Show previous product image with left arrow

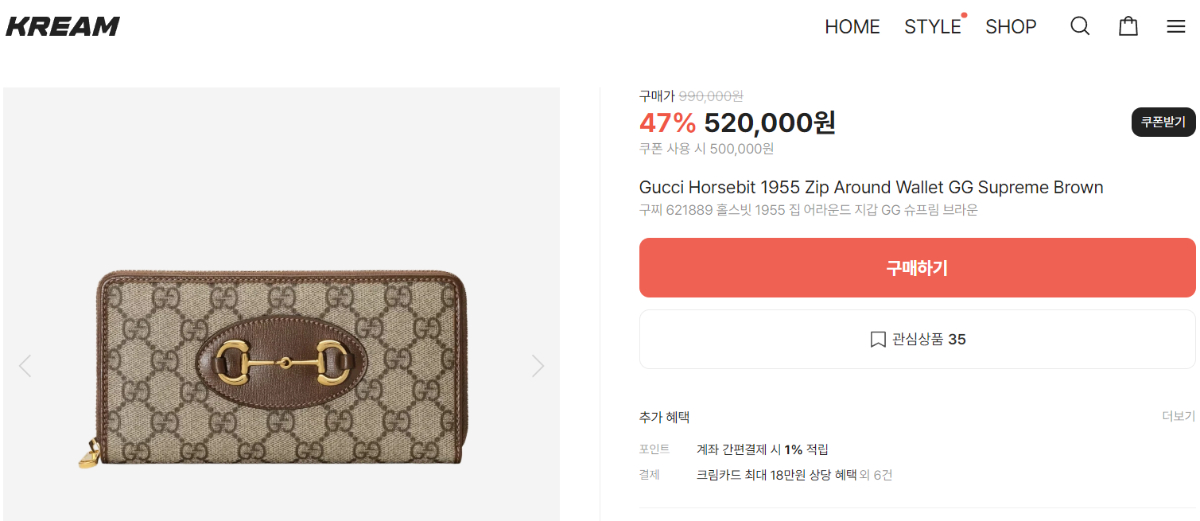(25, 366)
